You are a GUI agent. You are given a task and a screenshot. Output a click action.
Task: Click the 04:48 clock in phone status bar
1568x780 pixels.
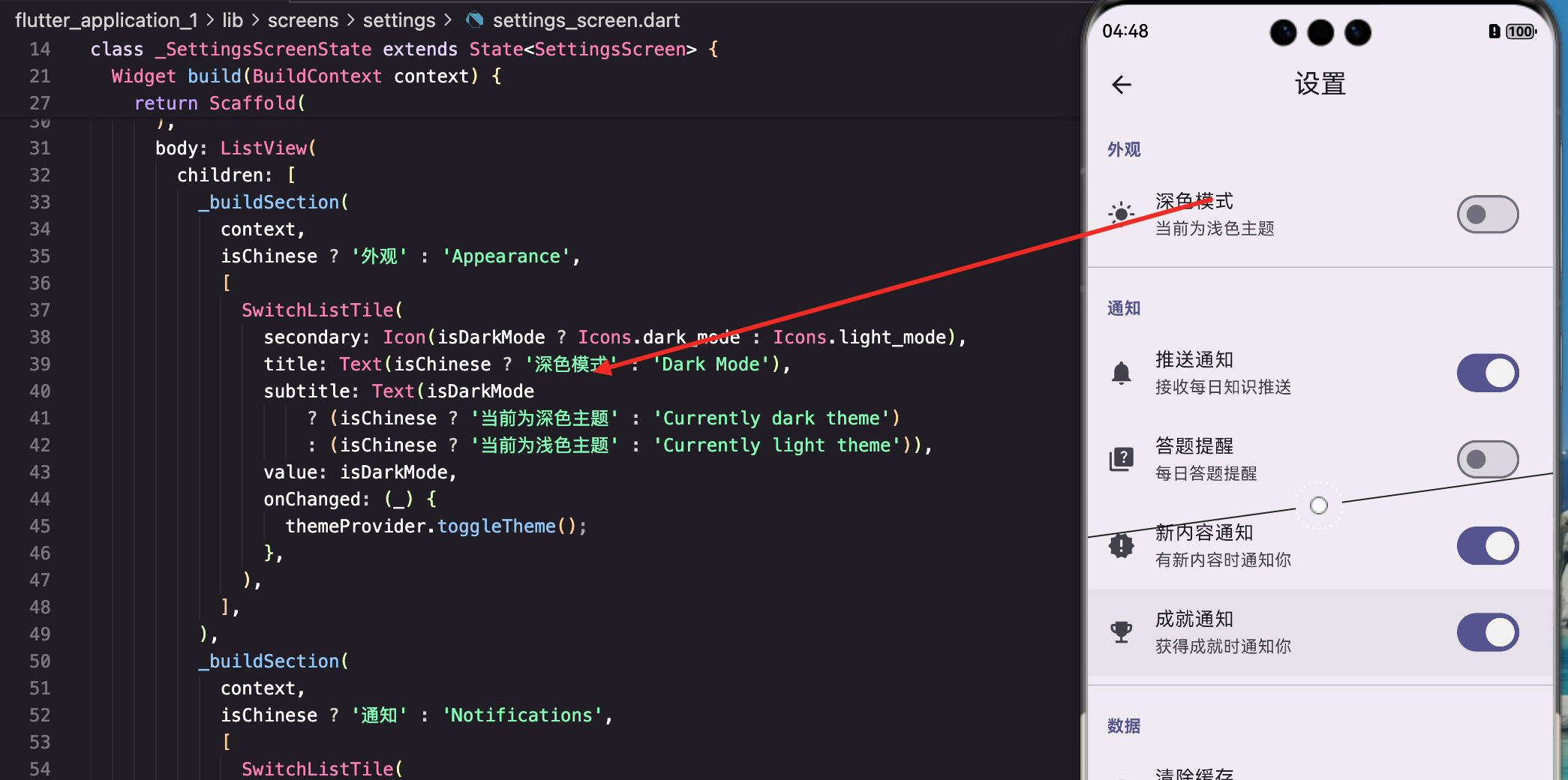click(x=1125, y=31)
